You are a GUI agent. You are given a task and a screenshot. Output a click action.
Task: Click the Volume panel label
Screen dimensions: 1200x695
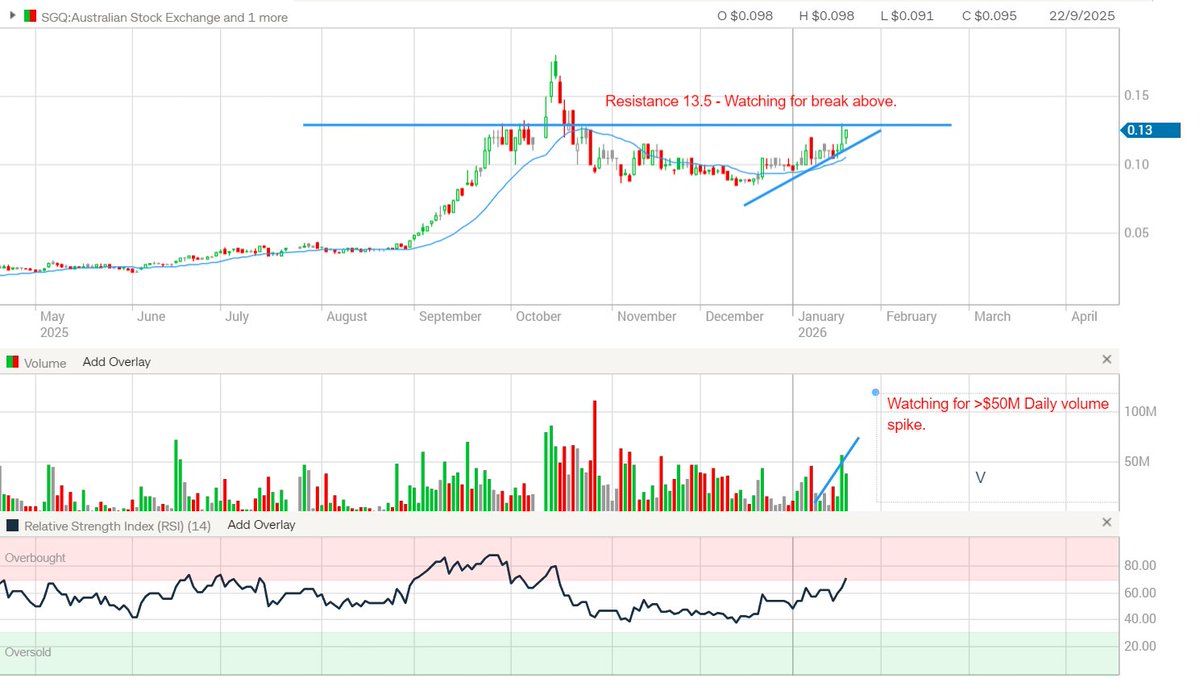[45, 363]
